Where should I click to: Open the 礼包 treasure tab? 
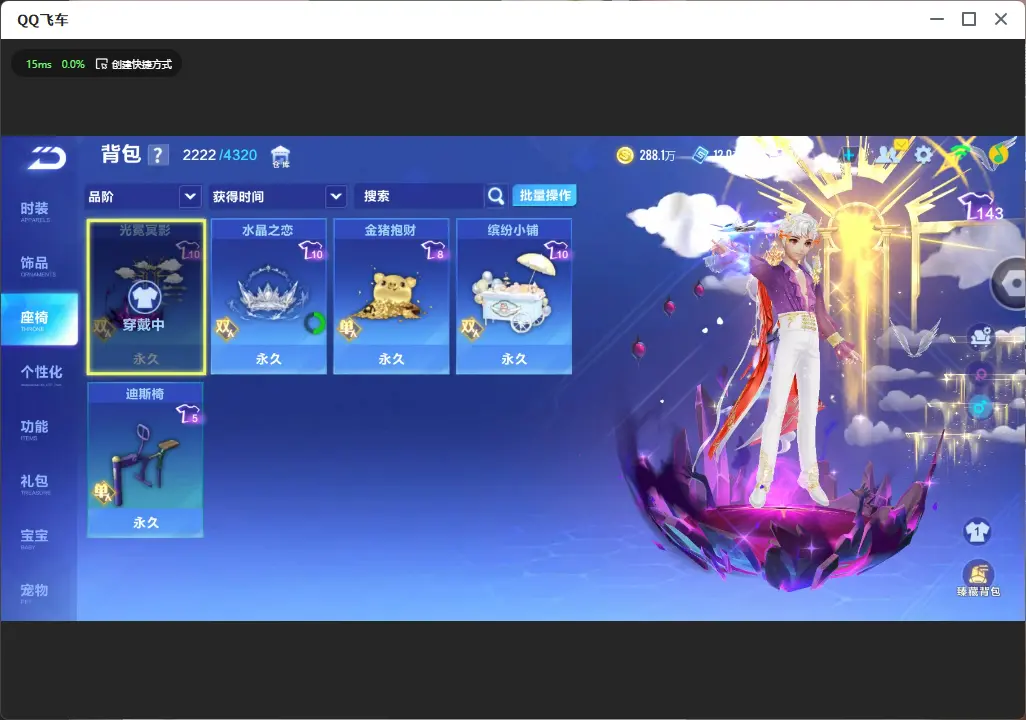(x=35, y=482)
